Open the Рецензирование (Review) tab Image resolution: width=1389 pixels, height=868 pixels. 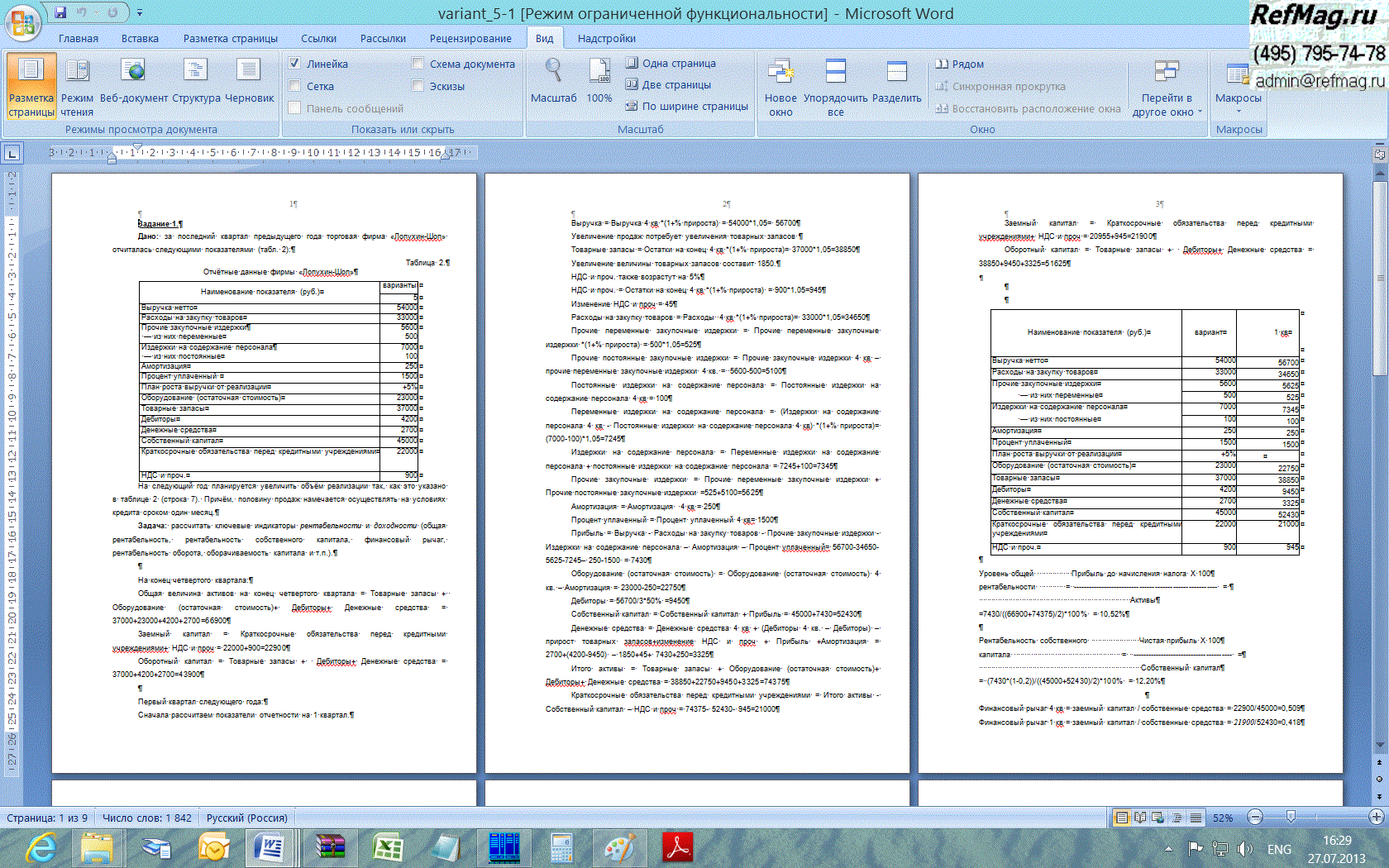coord(470,38)
